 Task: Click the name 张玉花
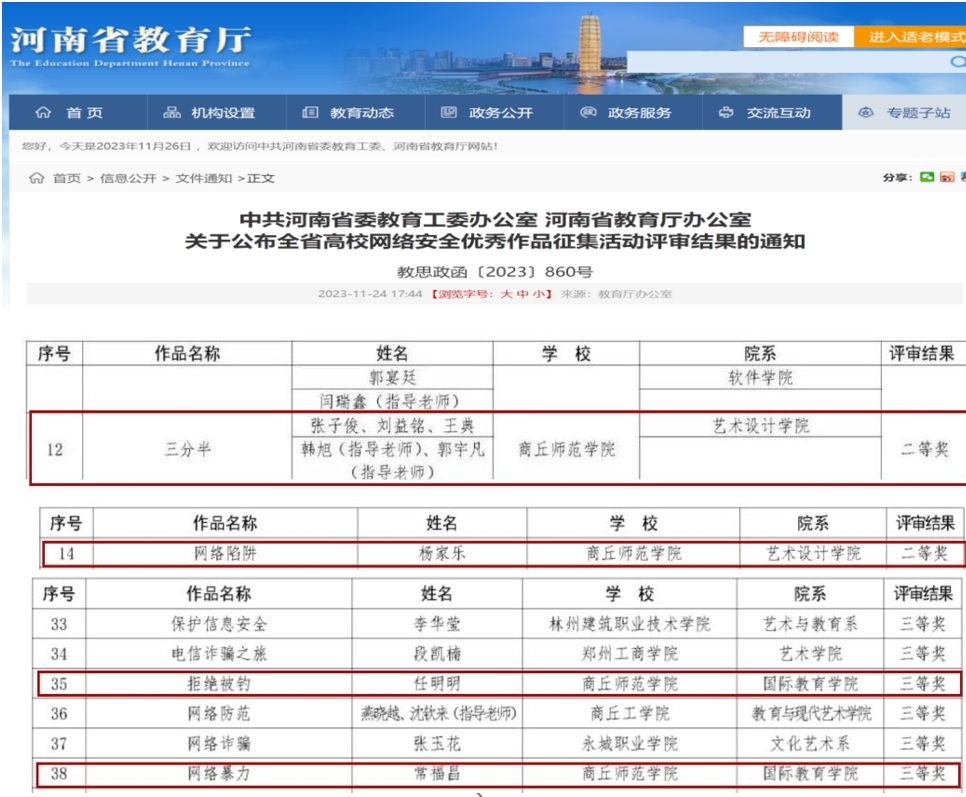[x=437, y=743]
